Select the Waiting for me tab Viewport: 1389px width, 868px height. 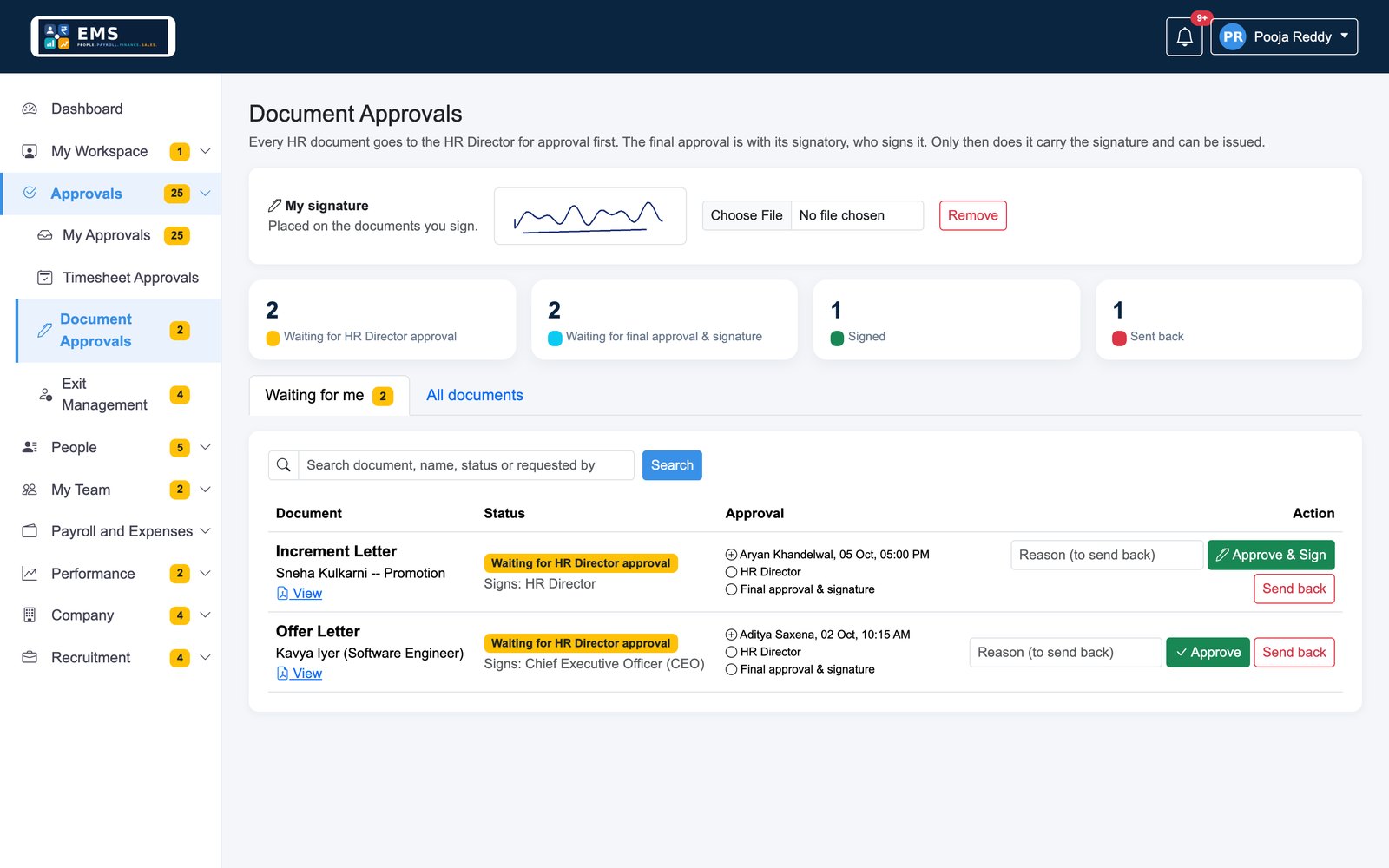click(329, 395)
